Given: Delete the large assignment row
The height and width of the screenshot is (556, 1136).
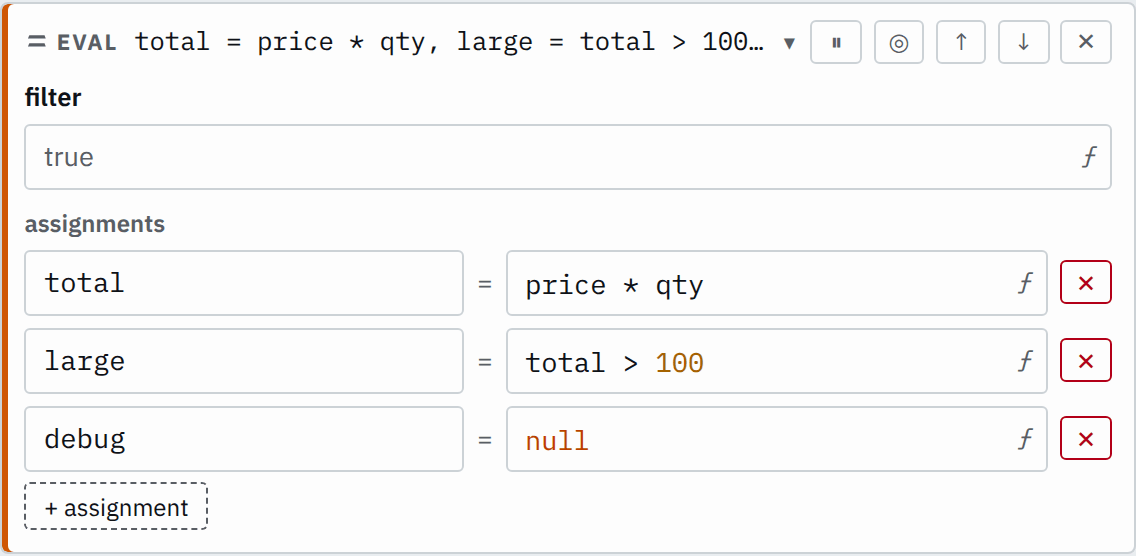Looking at the screenshot, I should (1085, 361).
